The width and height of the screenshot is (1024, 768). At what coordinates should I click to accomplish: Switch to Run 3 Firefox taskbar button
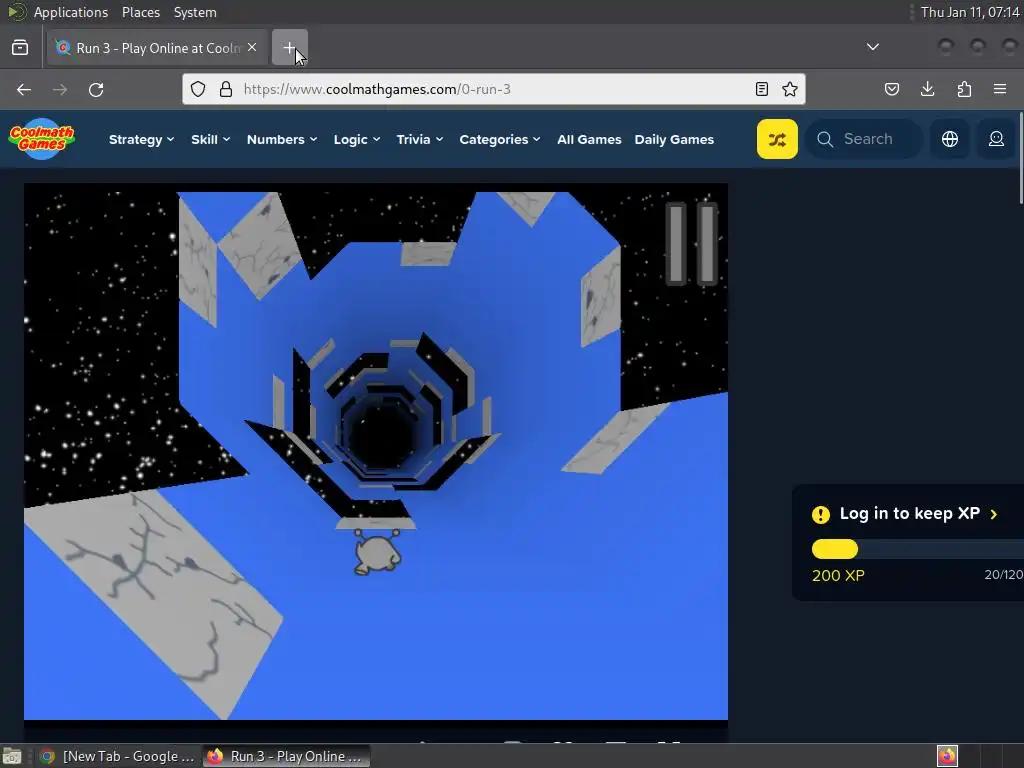(286, 756)
